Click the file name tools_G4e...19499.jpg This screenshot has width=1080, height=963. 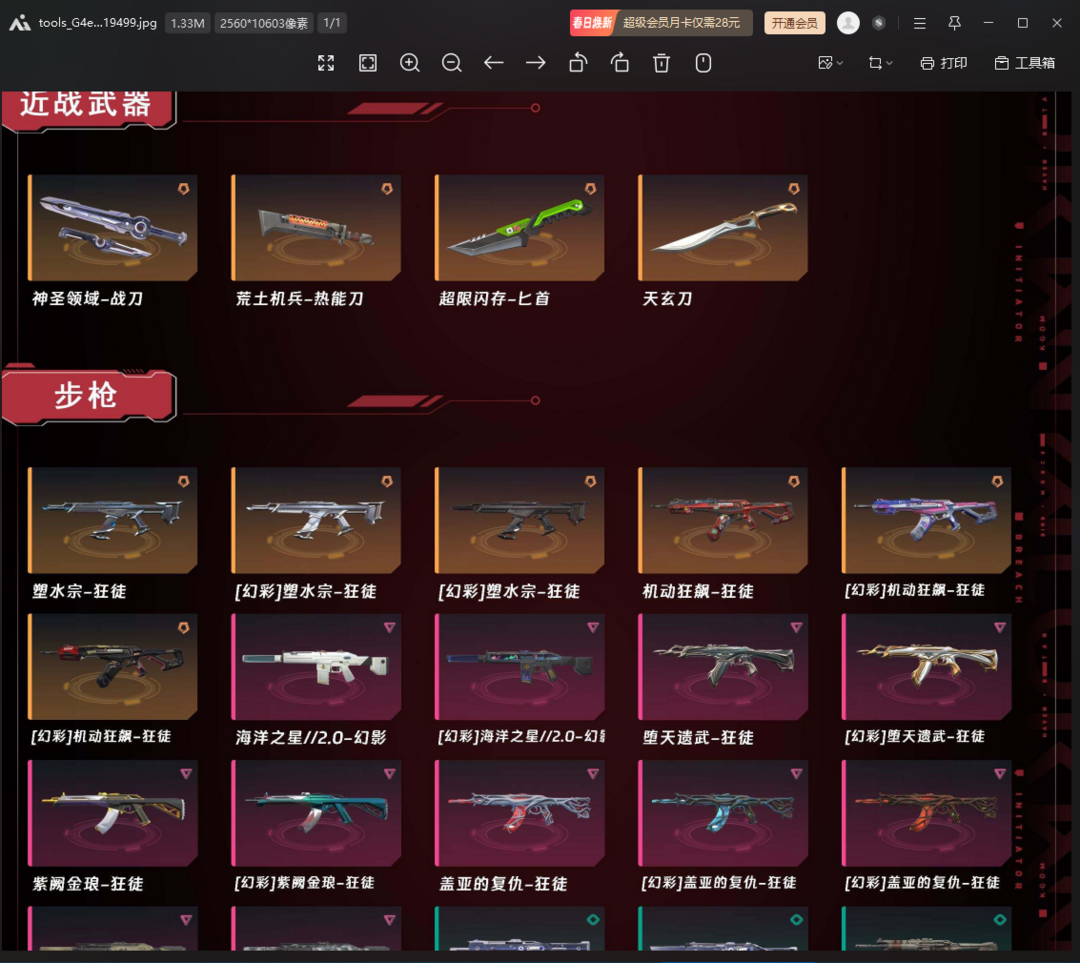pos(98,23)
